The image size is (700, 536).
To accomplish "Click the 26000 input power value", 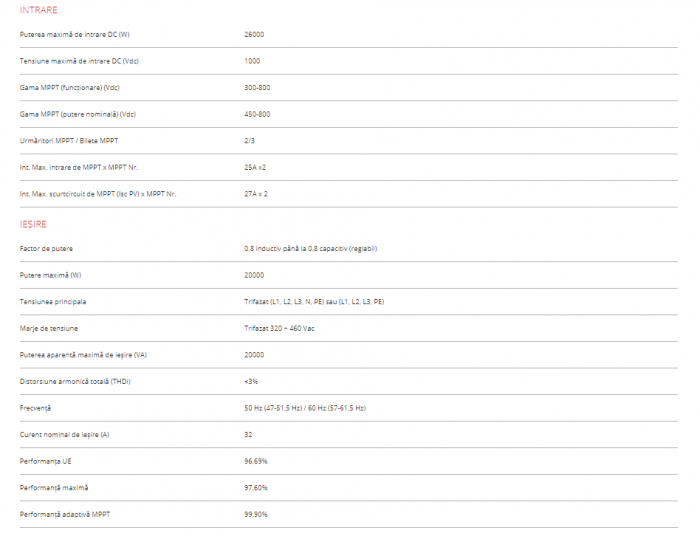I will click(254, 34).
